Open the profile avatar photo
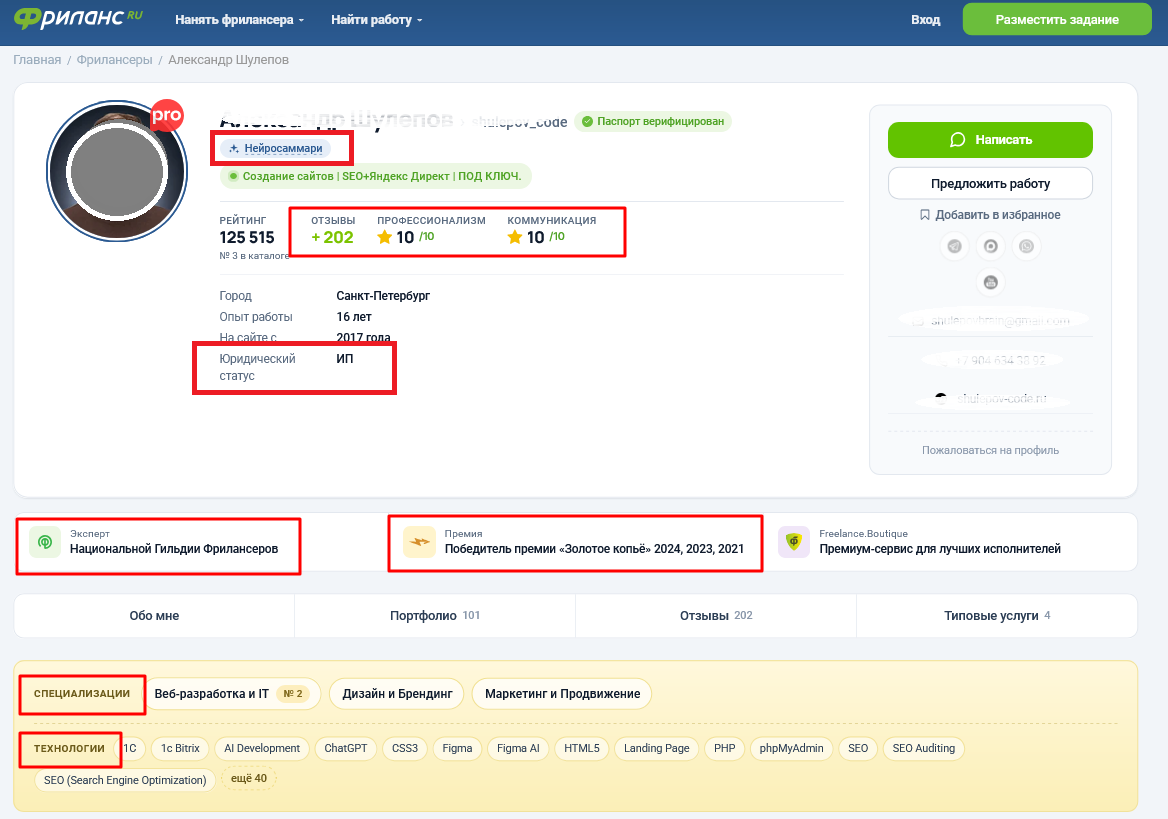 coord(117,171)
